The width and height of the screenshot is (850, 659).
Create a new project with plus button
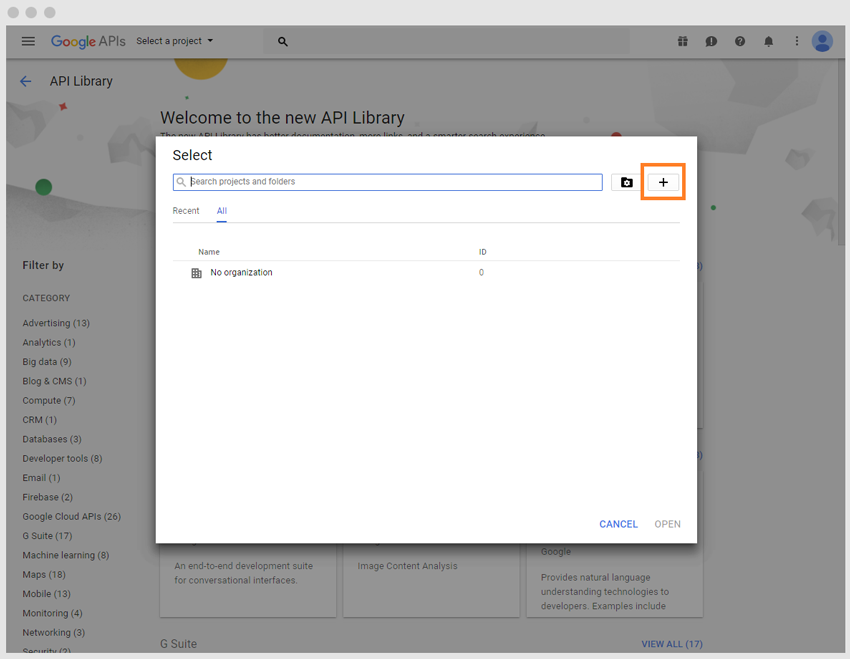click(x=663, y=182)
